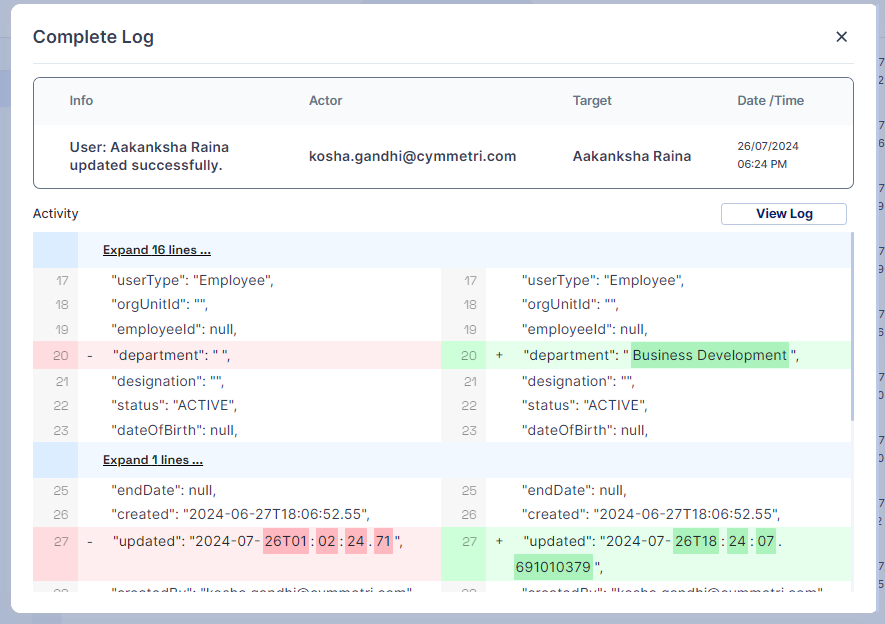Click minus marker on removed updated line
This screenshot has height=624, width=885.
pos(90,541)
